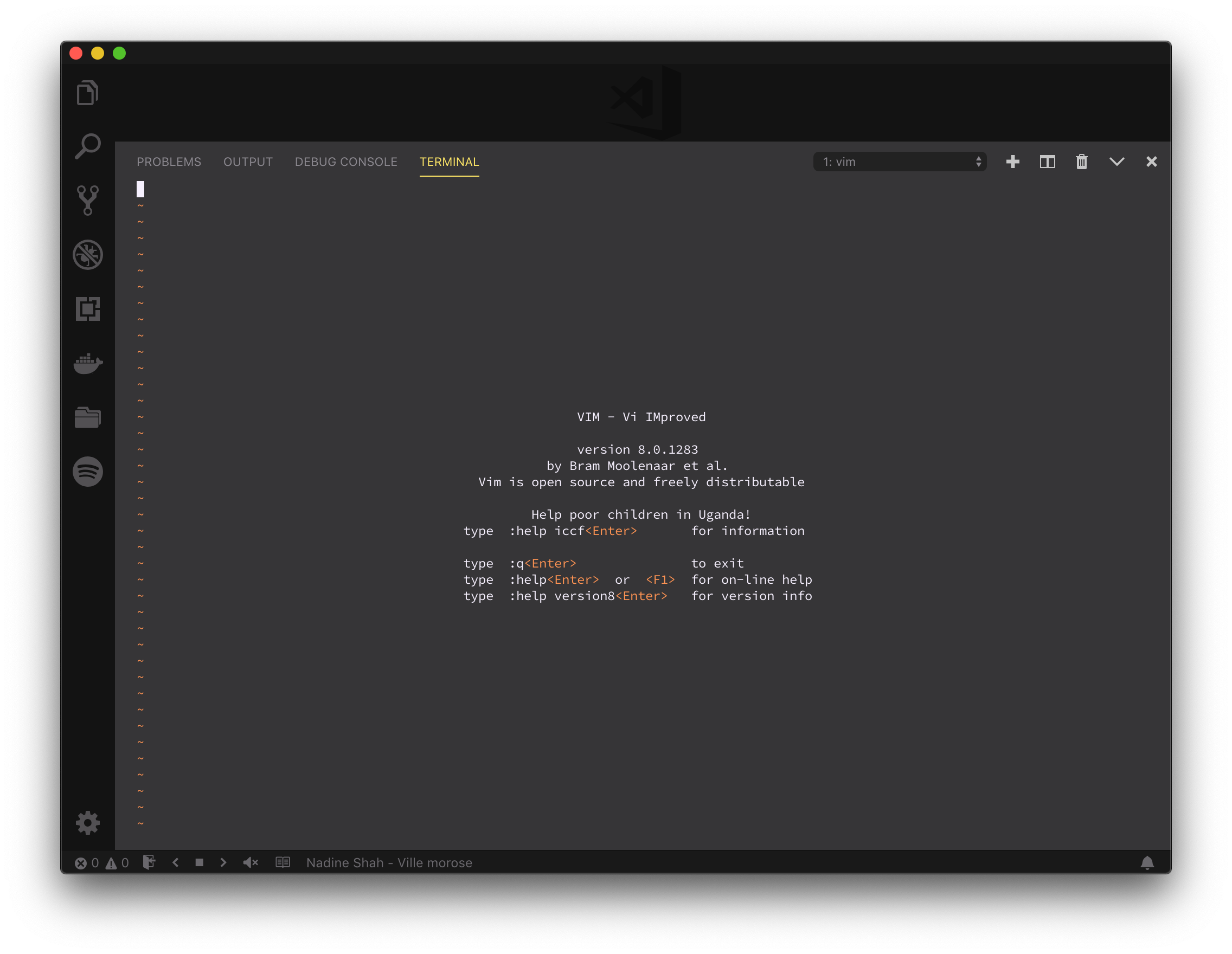Screen dimensions: 1232x954
Task: Open the Project Manager folder icon
Action: pos(87,417)
